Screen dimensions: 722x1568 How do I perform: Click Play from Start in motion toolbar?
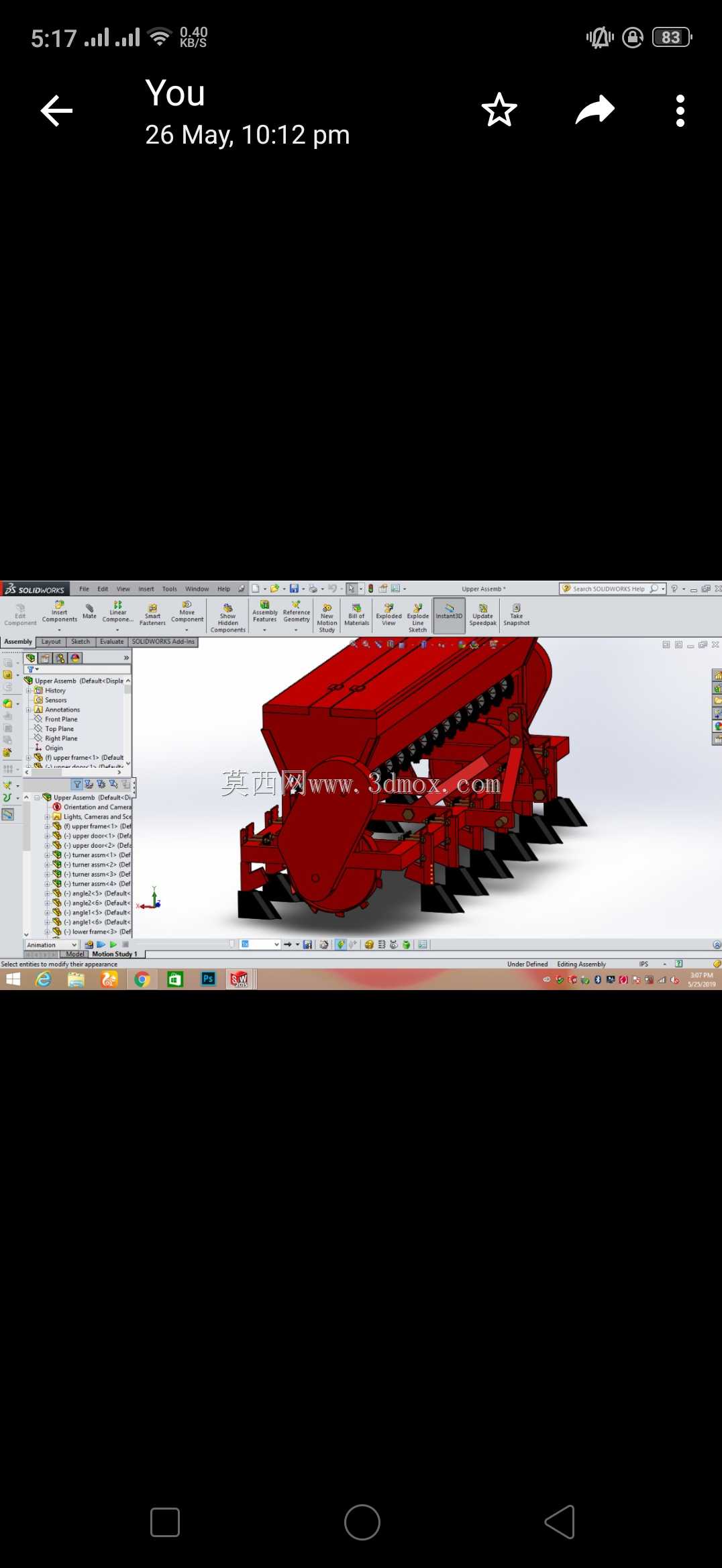coord(101,944)
